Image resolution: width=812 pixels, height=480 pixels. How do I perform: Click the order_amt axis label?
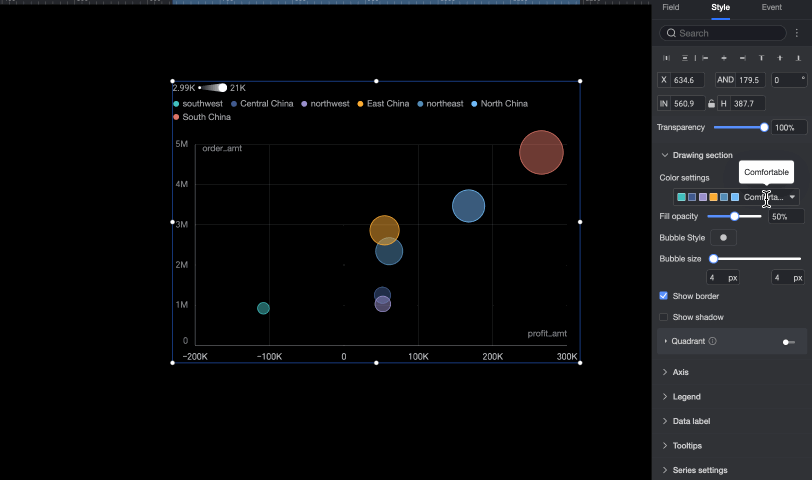pos(222,148)
